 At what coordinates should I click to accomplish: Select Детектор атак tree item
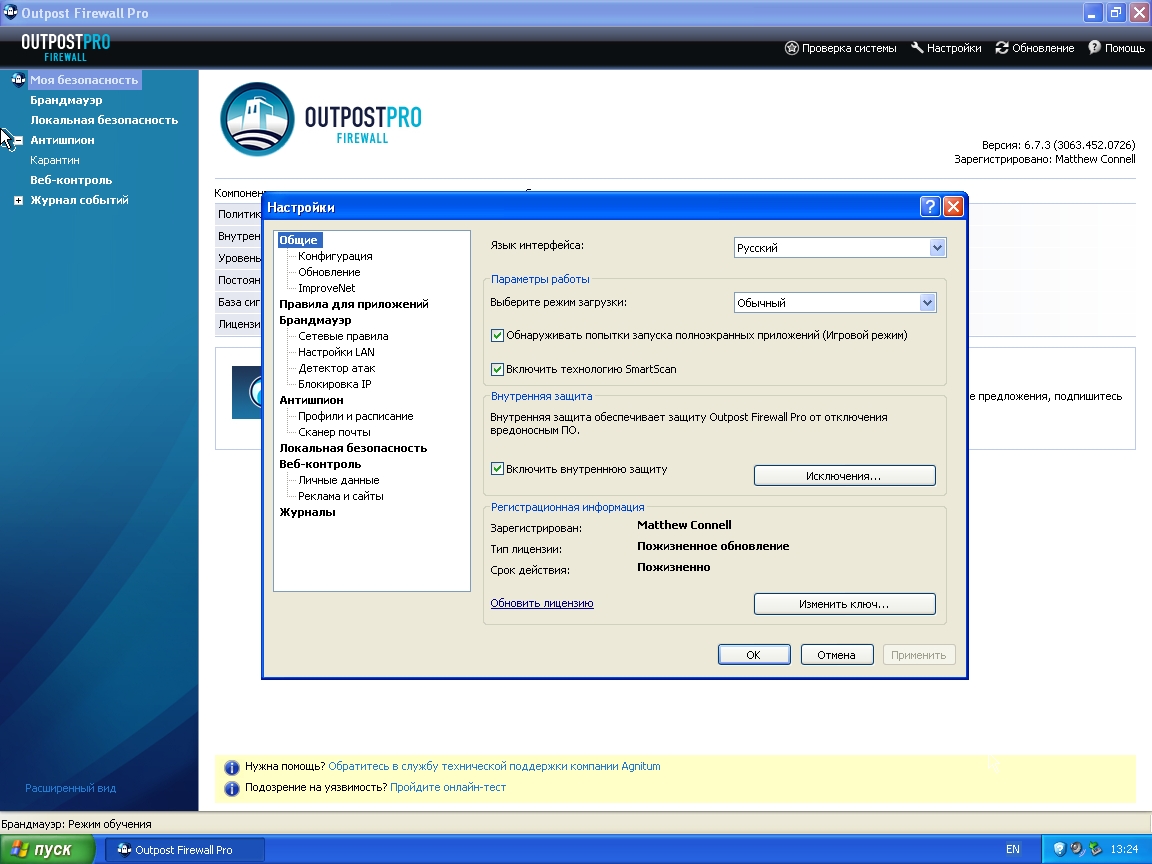(x=336, y=369)
